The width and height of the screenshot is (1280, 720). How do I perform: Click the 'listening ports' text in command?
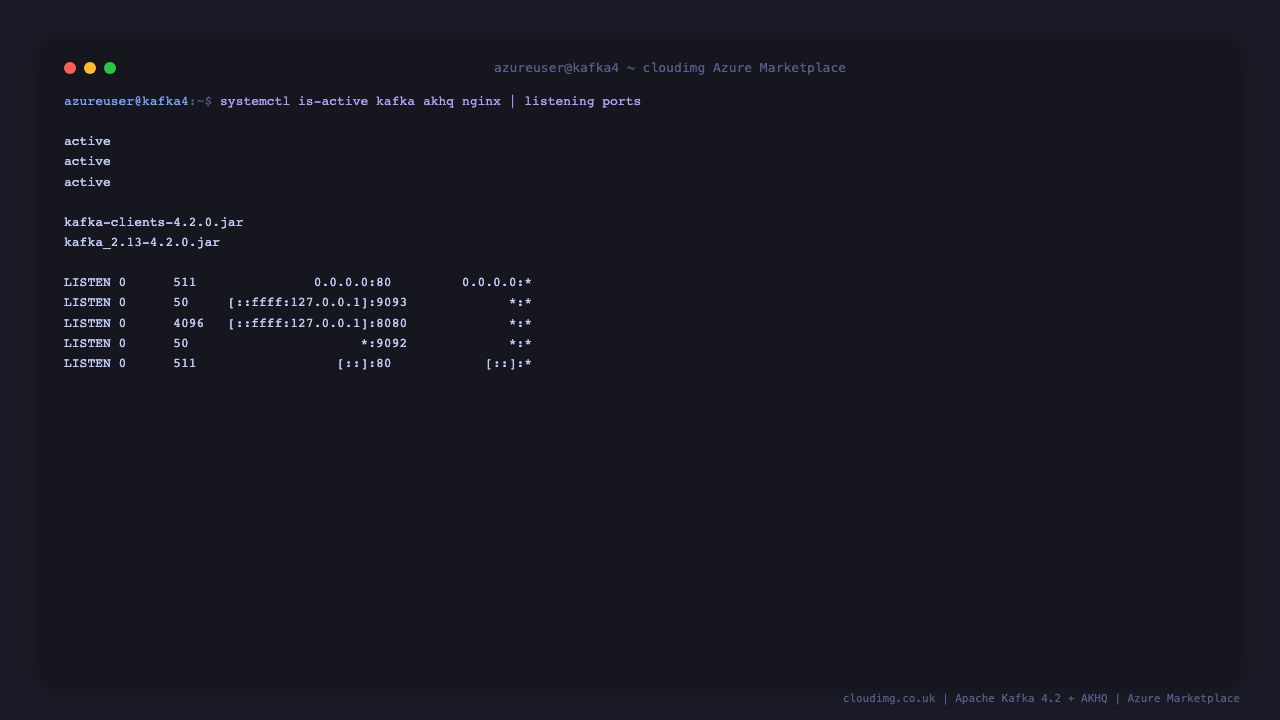[583, 101]
